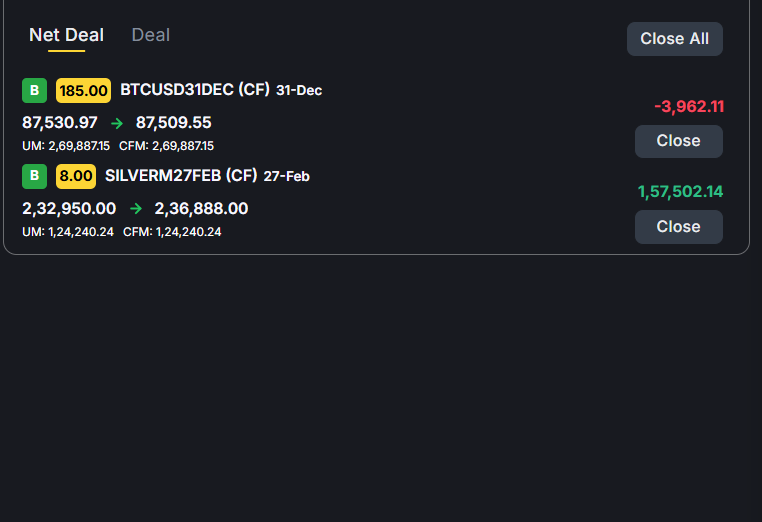
Task: Close the SILVERM27FEB position
Action: 678,227
